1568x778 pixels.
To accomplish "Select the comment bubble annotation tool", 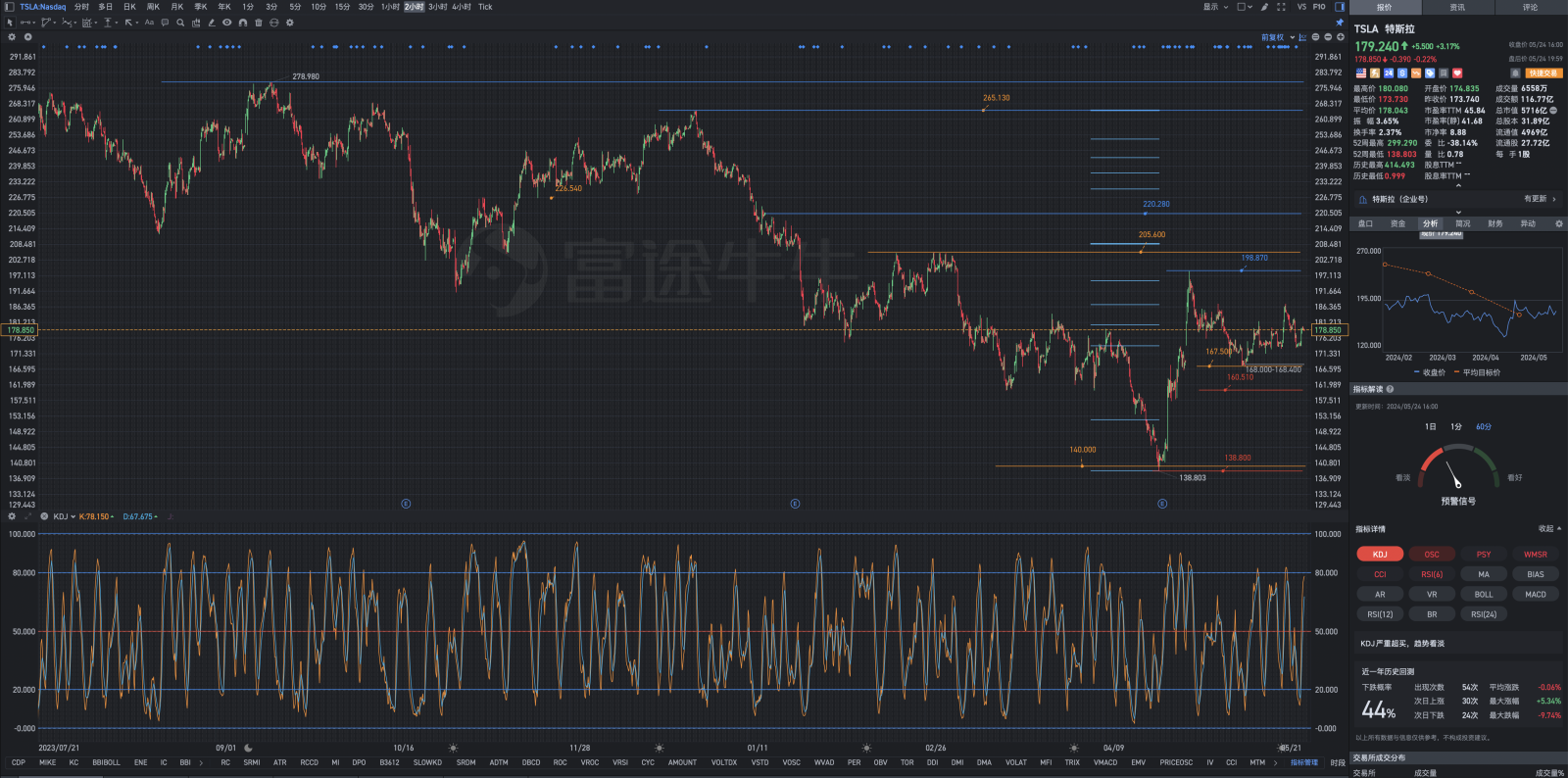I will pos(165,23).
